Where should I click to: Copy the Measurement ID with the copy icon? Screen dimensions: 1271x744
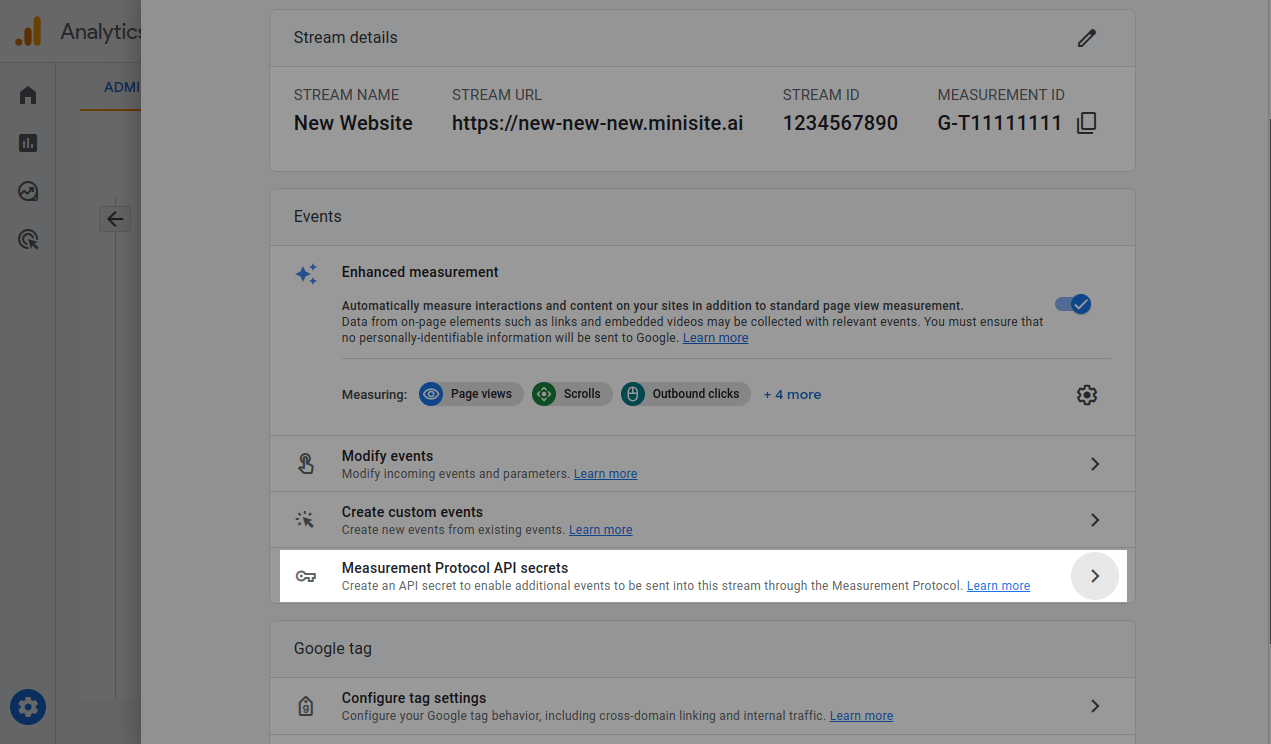pos(1087,123)
